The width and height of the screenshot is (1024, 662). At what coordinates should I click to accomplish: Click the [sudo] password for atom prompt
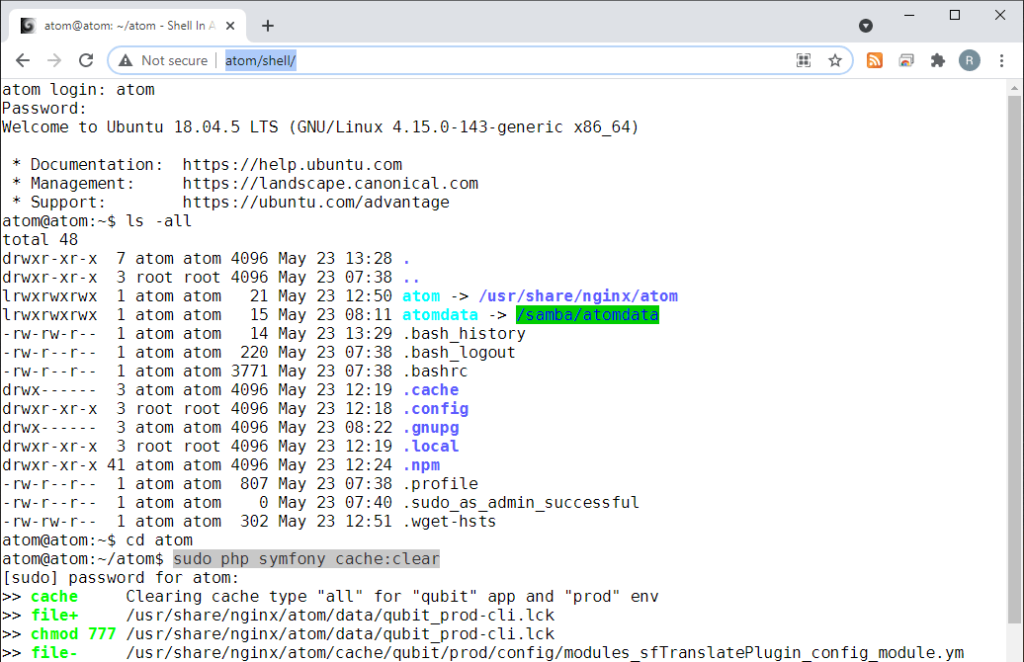tap(121, 578)
